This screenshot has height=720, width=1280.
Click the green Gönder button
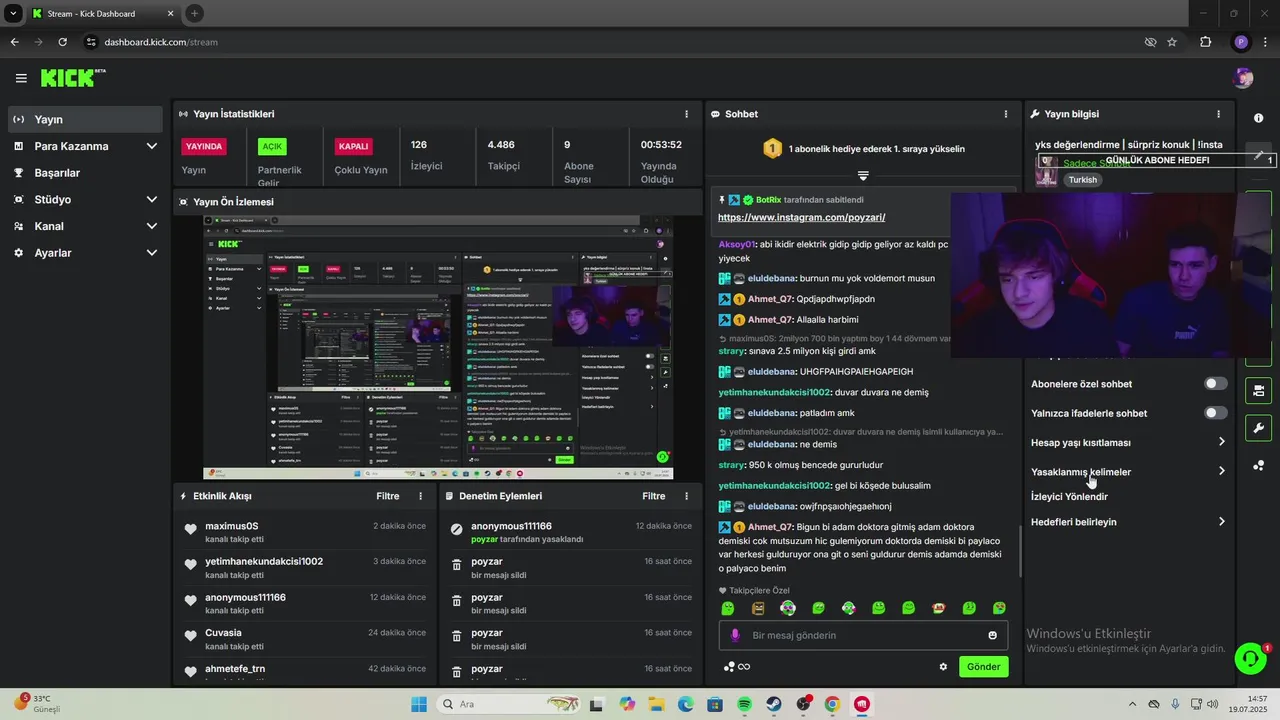pos(983,667)
